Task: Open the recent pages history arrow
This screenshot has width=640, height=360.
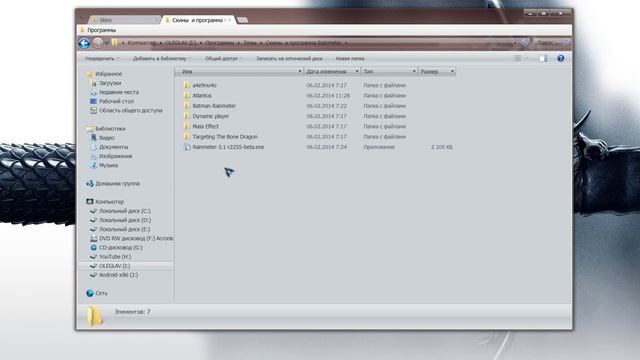Action: coord(107,43)
